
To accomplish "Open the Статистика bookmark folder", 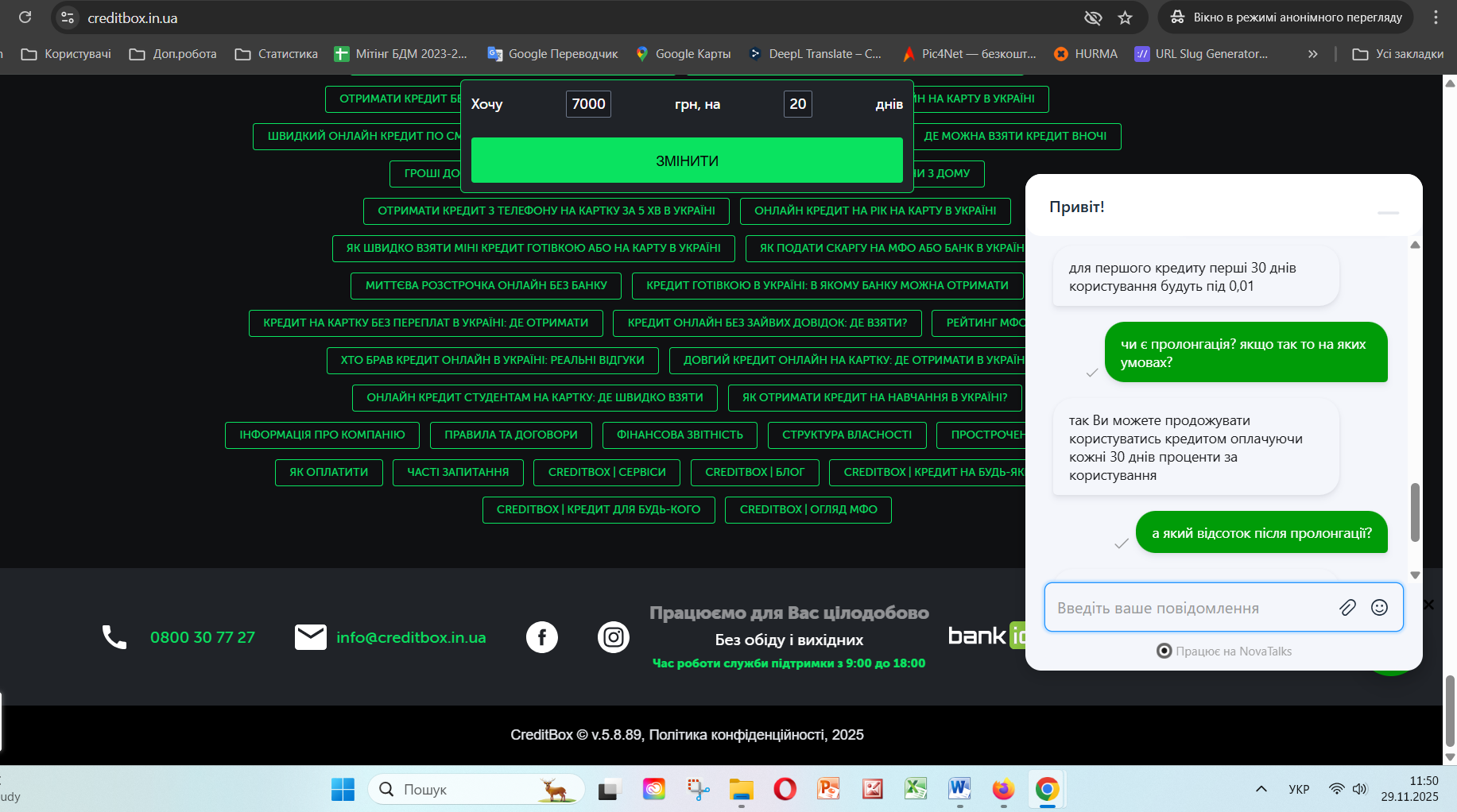I will pyautogui.click(x=276, y=54).
